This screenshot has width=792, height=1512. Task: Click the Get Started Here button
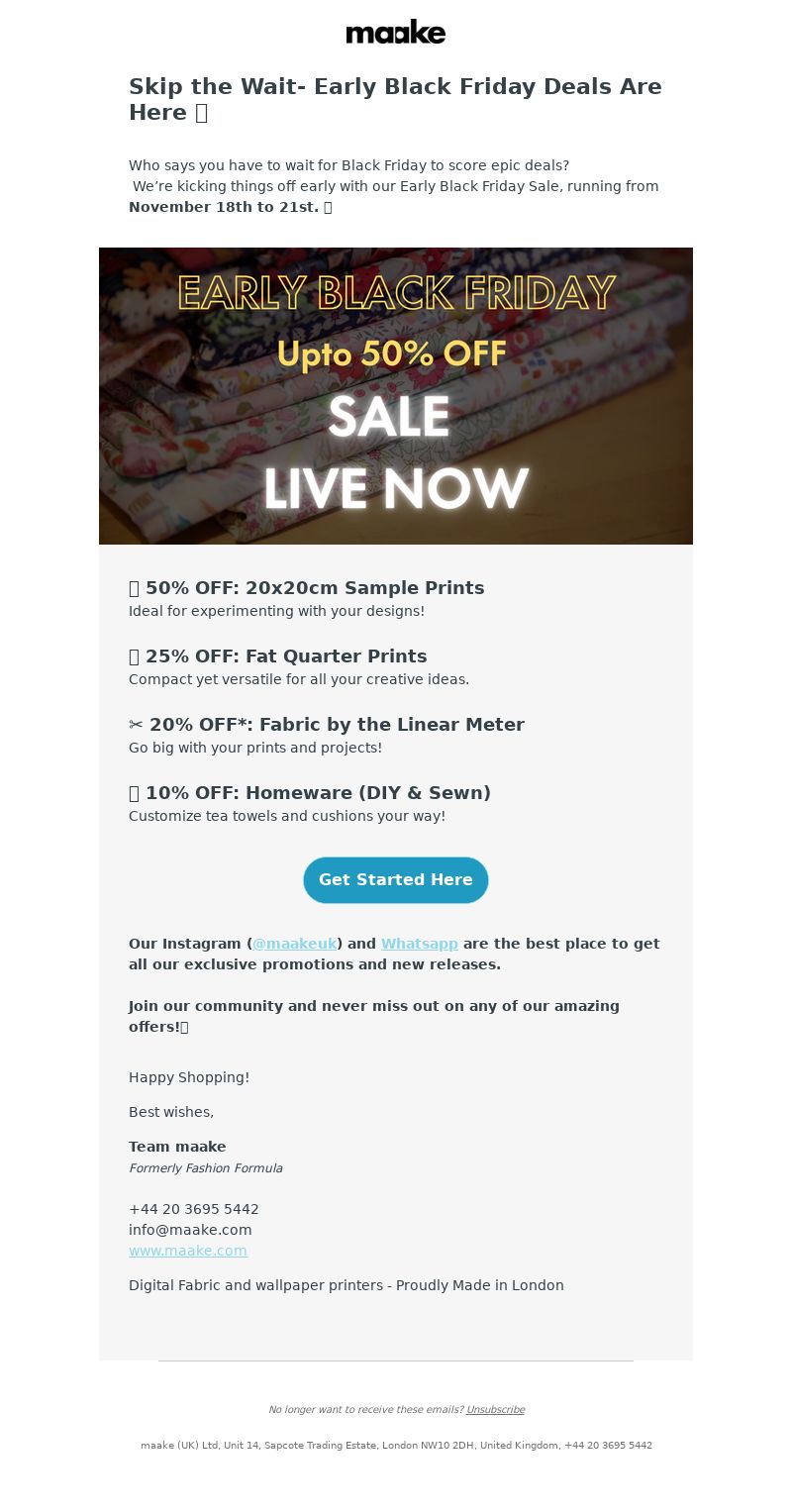pos(396,880)
